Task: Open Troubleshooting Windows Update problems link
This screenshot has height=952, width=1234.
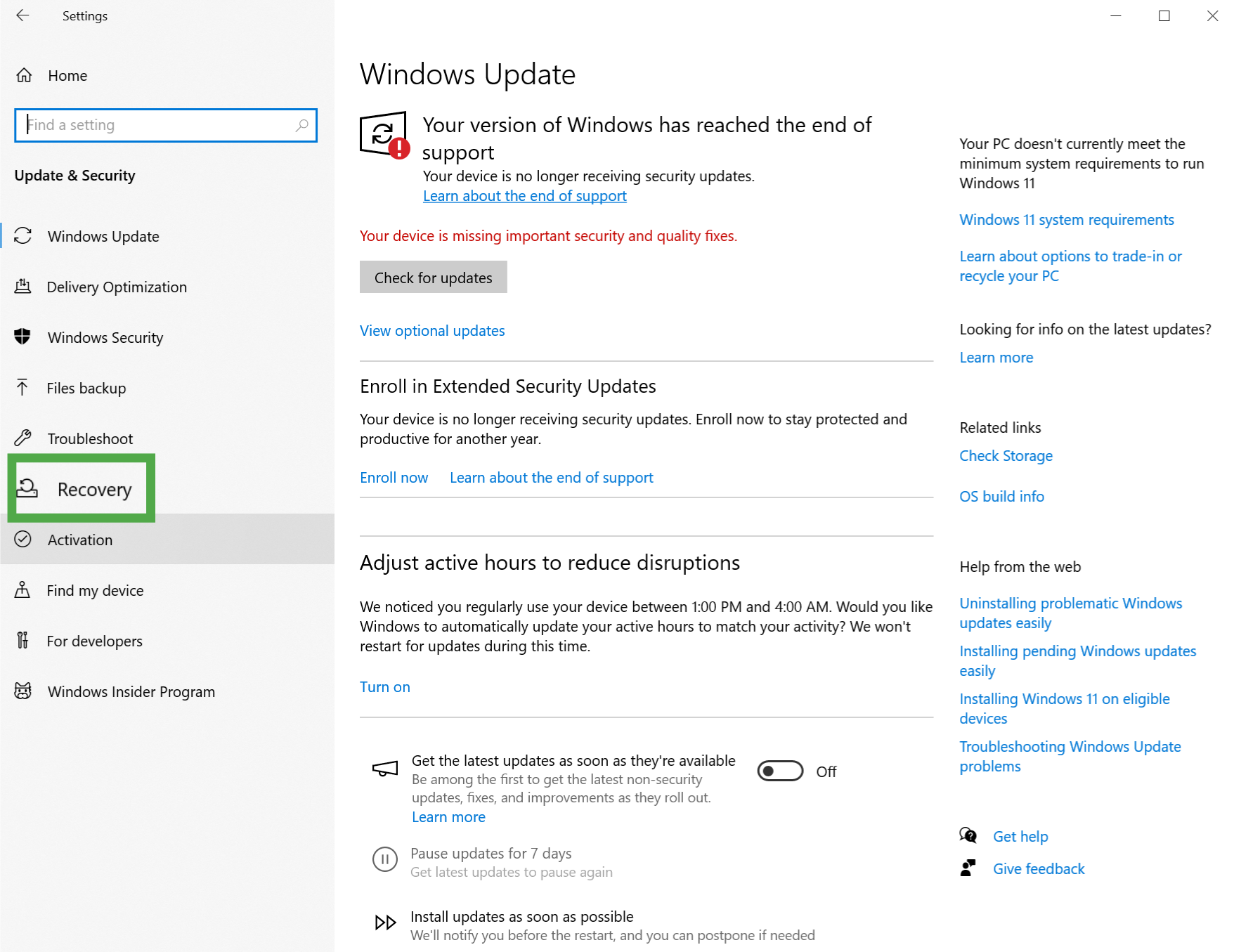Action: coord(1070,757)
